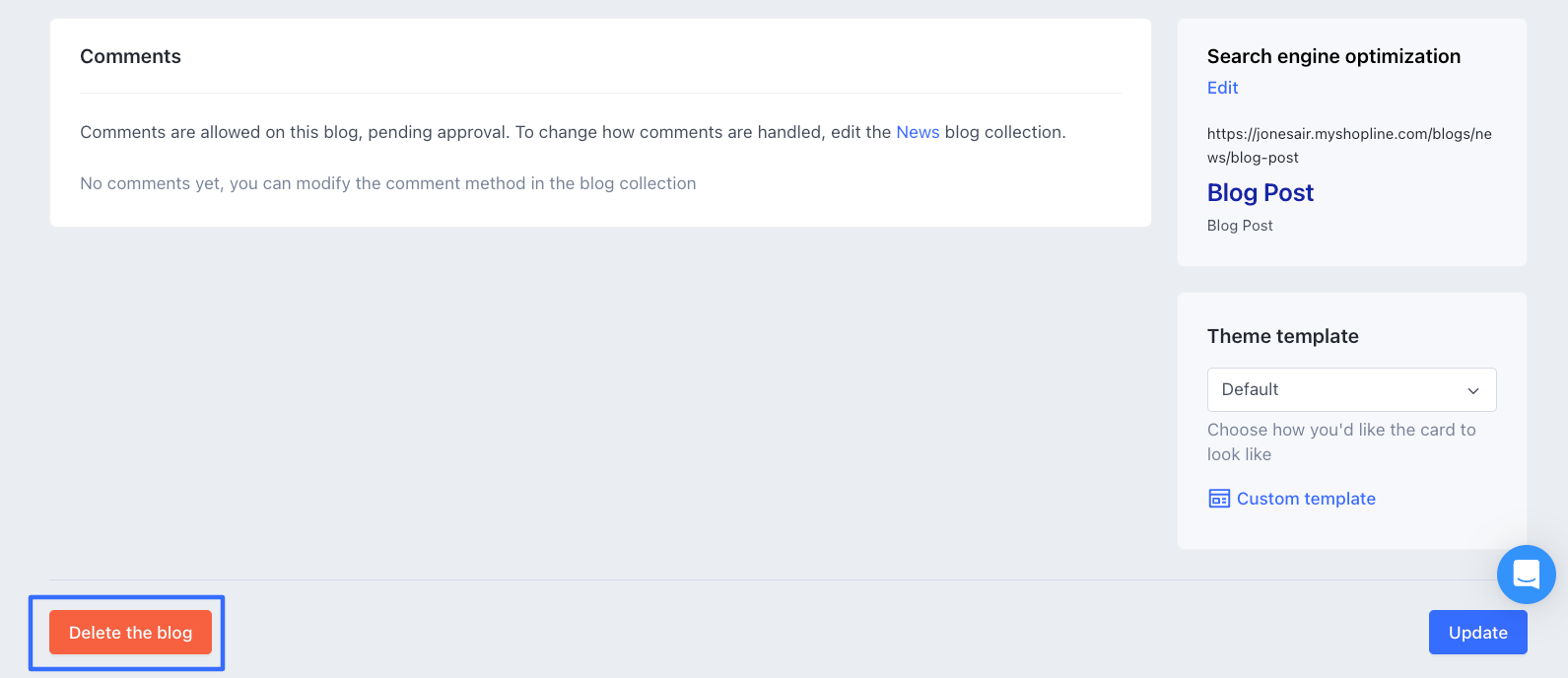1568x678 pixels.
Task: Click the large Blog Post SEO title
Action: pyautogui.click(x=1261, y=192)
